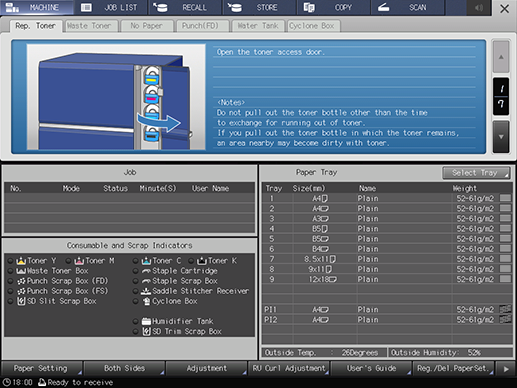Click the Toner M bottle icon
Image resolution: width=517 pixels, height=388 pixels.
coord(79,261)
